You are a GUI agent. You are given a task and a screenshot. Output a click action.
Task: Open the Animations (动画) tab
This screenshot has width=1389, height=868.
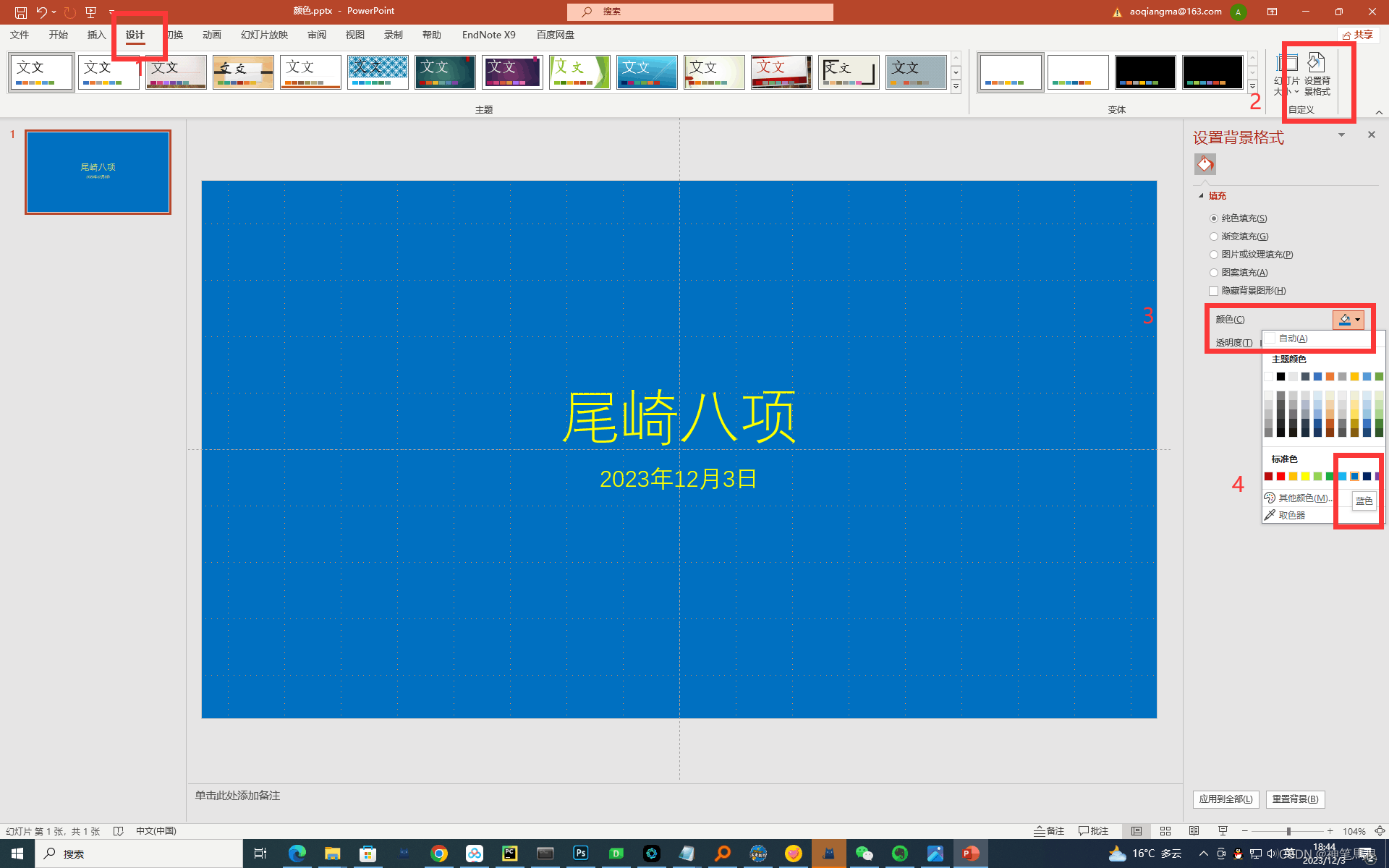(x=212, y=35)
